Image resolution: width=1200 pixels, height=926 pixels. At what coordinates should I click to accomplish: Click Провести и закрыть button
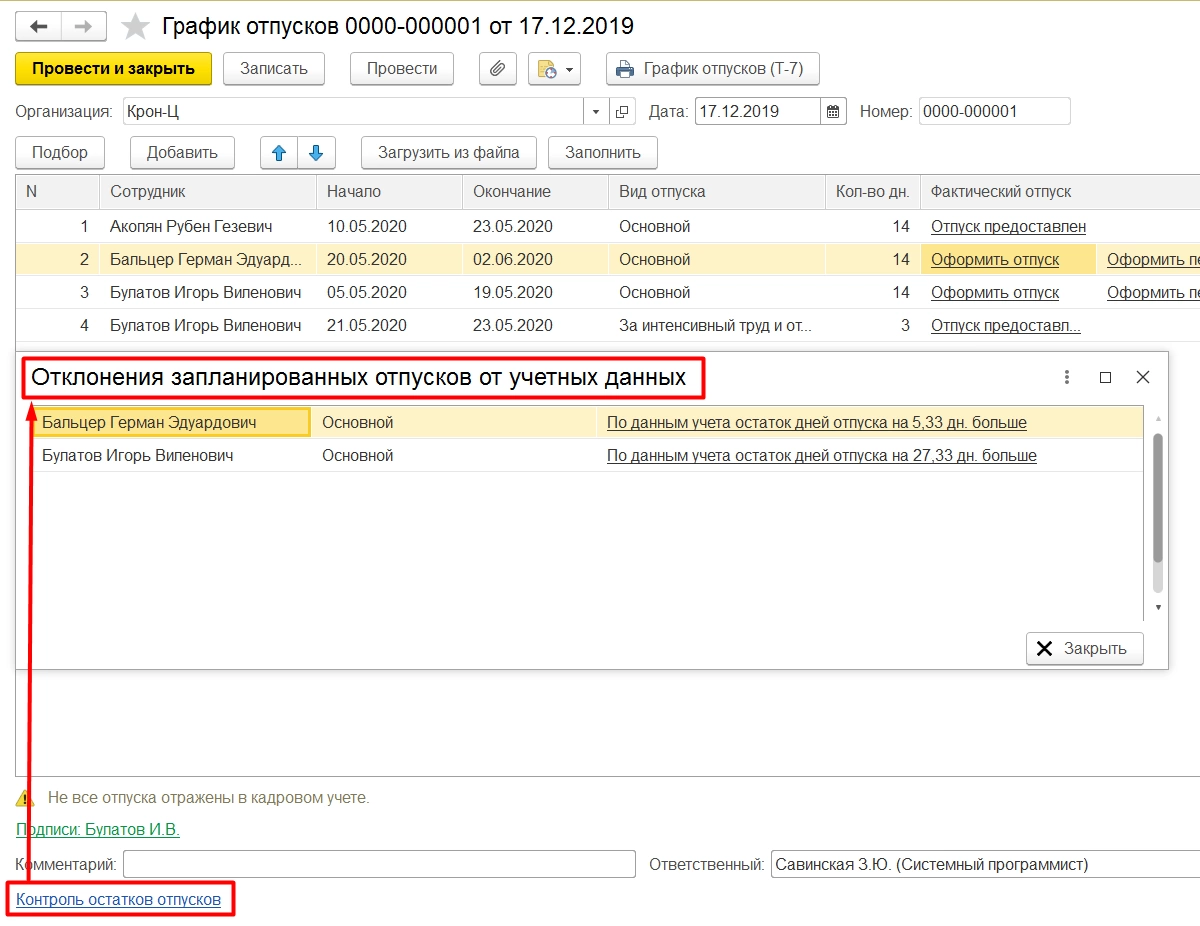pyautogui.click(x=113, y=69)
